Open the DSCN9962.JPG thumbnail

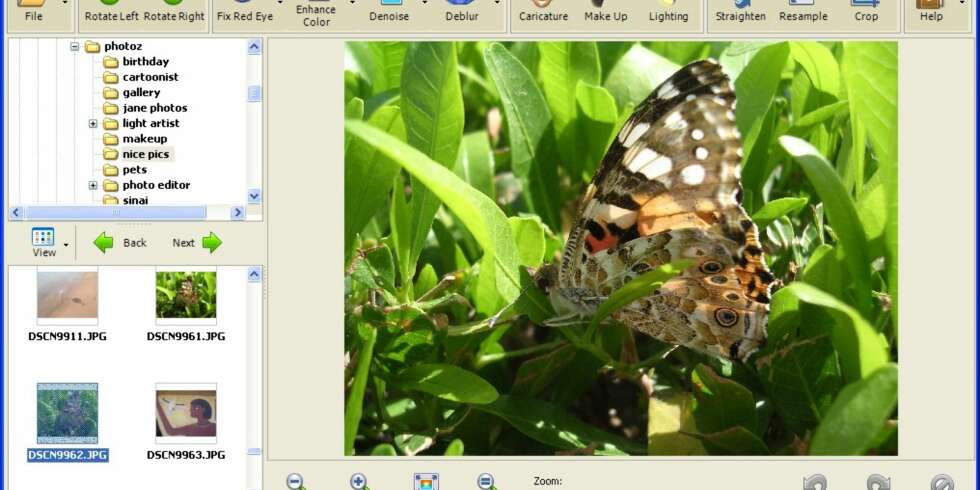[68, 413]
